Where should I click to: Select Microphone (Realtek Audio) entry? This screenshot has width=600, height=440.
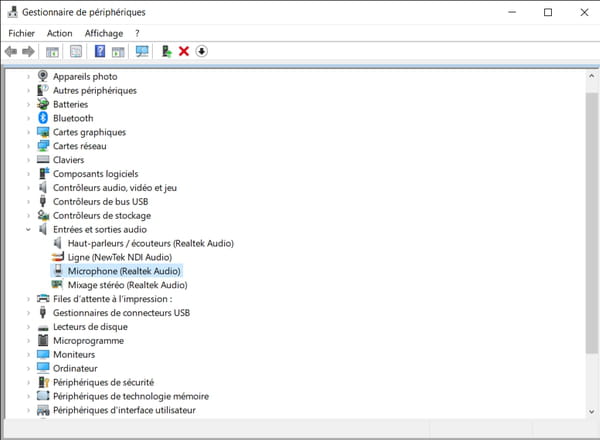click(x=124, y=271)
